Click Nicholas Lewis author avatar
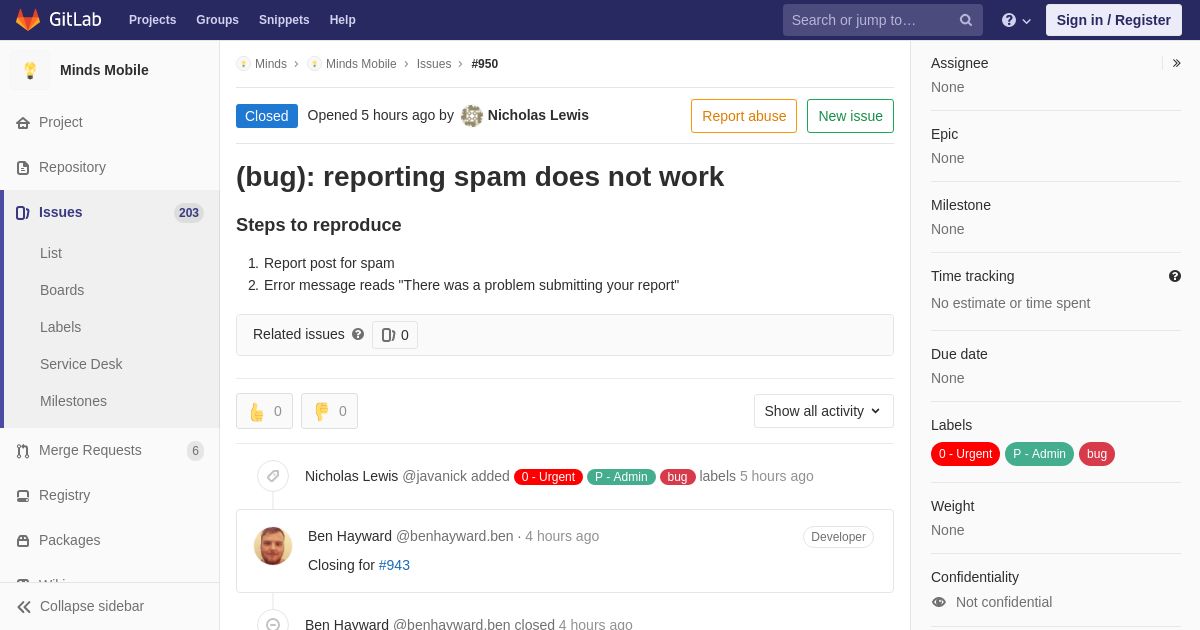 472,116
